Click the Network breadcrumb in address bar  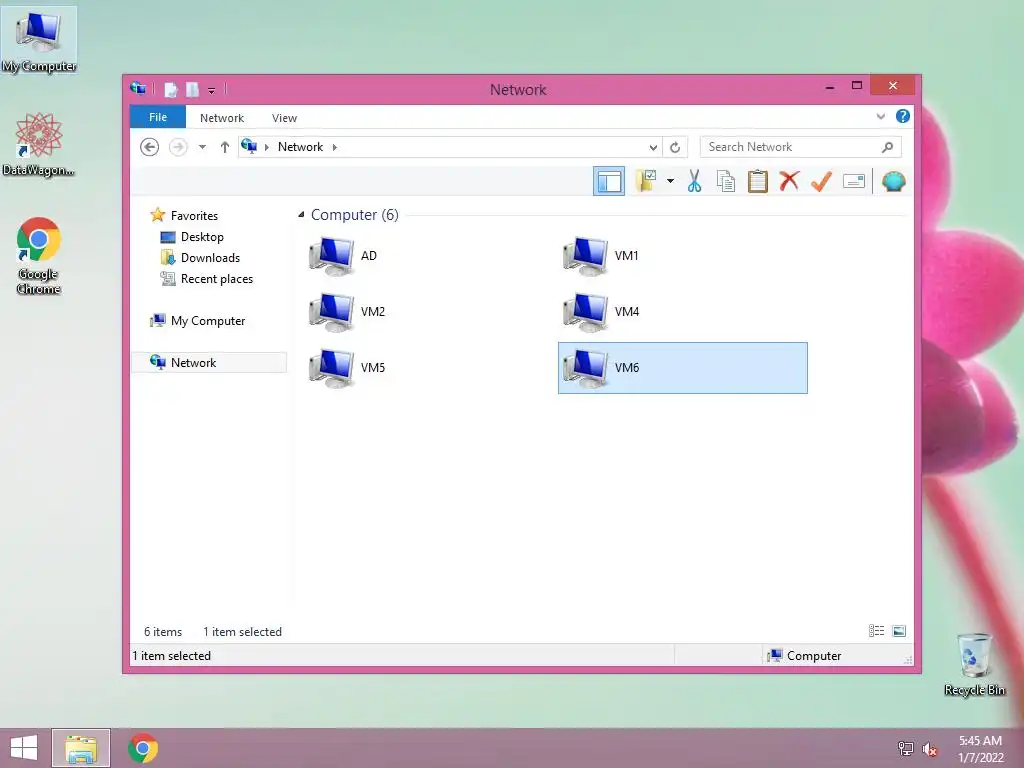(x=300, y=147)
